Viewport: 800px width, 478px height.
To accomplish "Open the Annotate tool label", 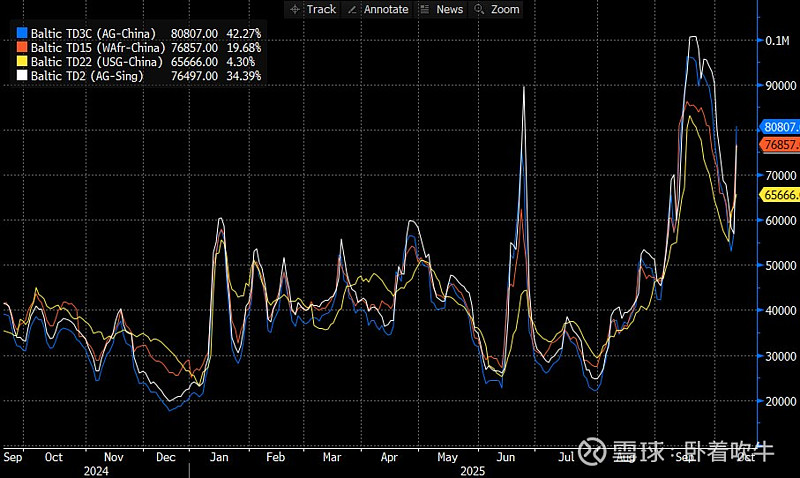I will pyautogui.click(x=386, y=9).
